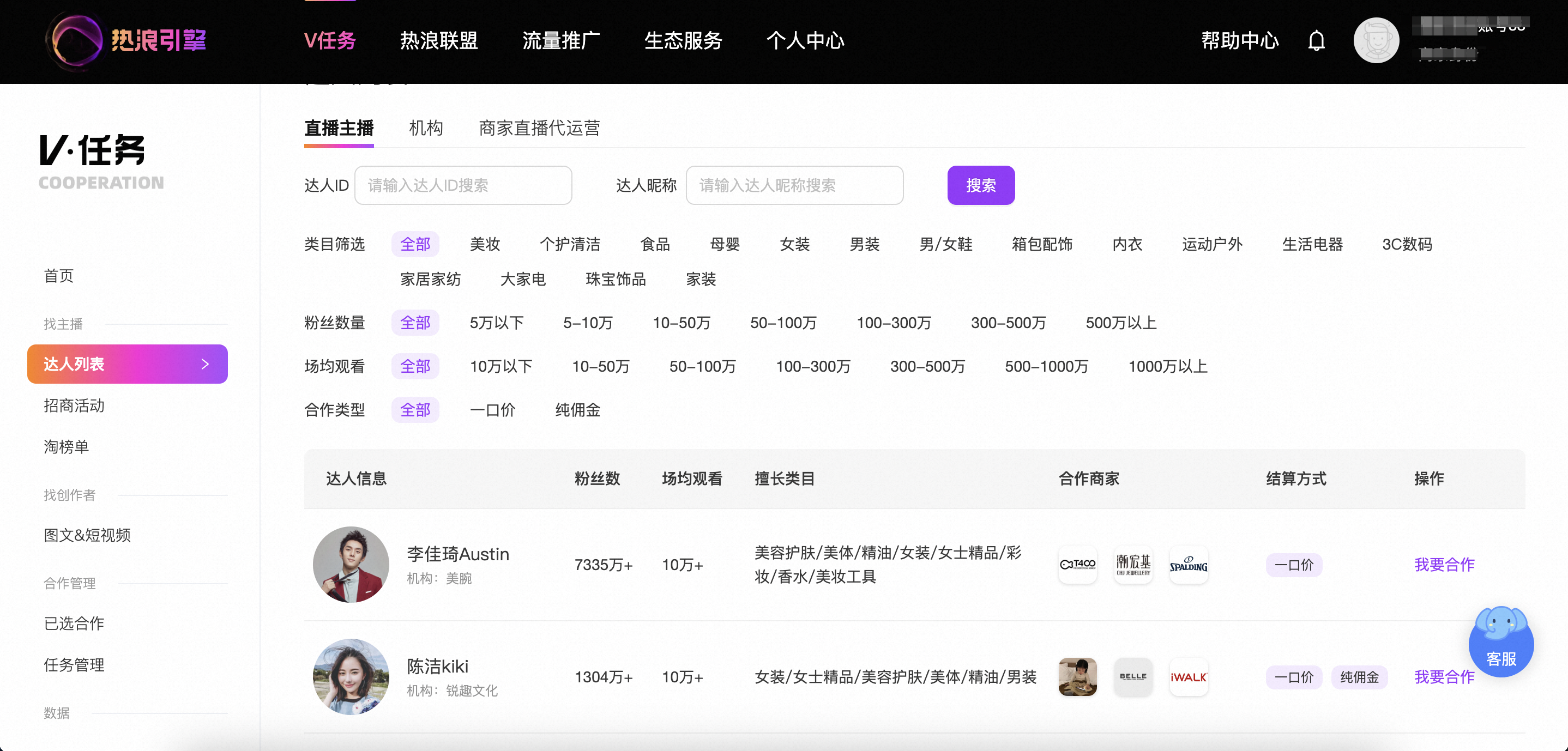
Task: Filter cooperation type by 一口价
Action: click(492, 410)
